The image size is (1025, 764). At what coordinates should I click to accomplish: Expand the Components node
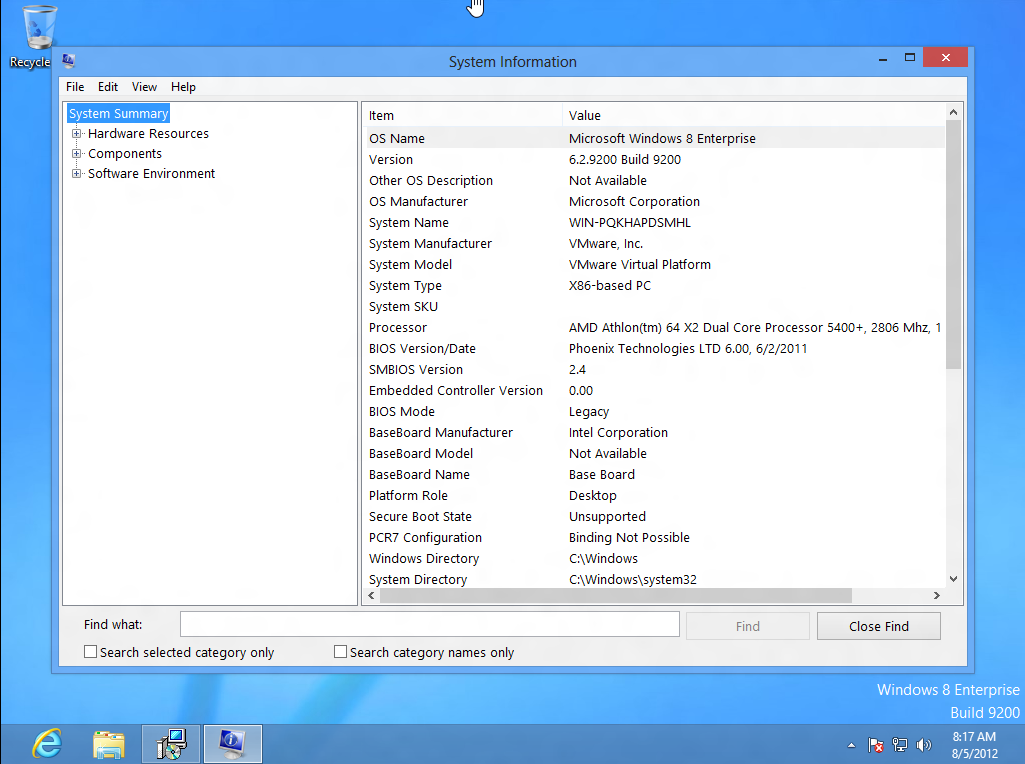76,154
